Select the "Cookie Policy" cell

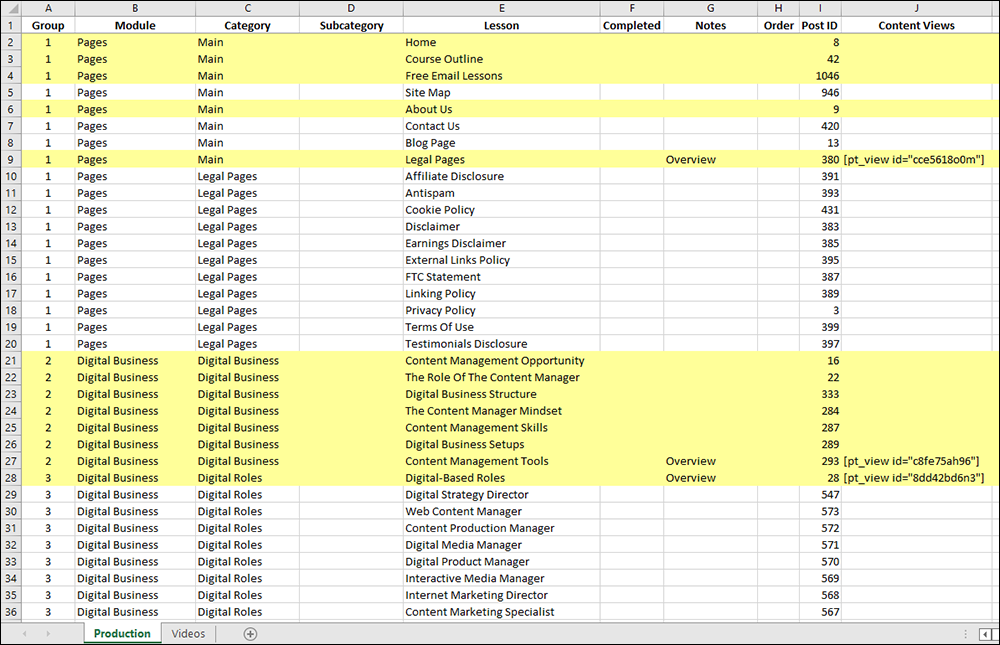tap(501, 210)
